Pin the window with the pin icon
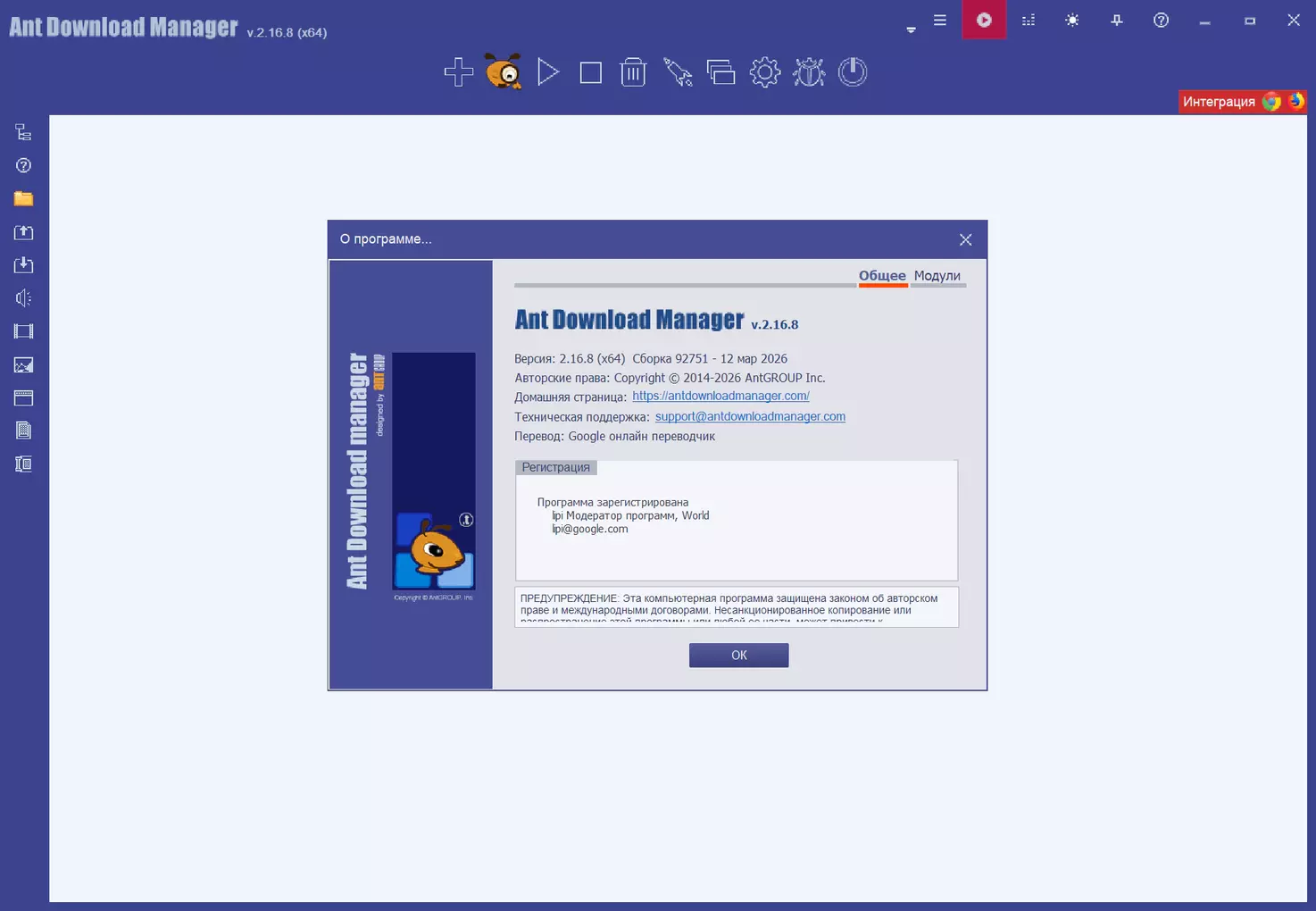Screen dimensions: 1316x911 pos(1117,20)
